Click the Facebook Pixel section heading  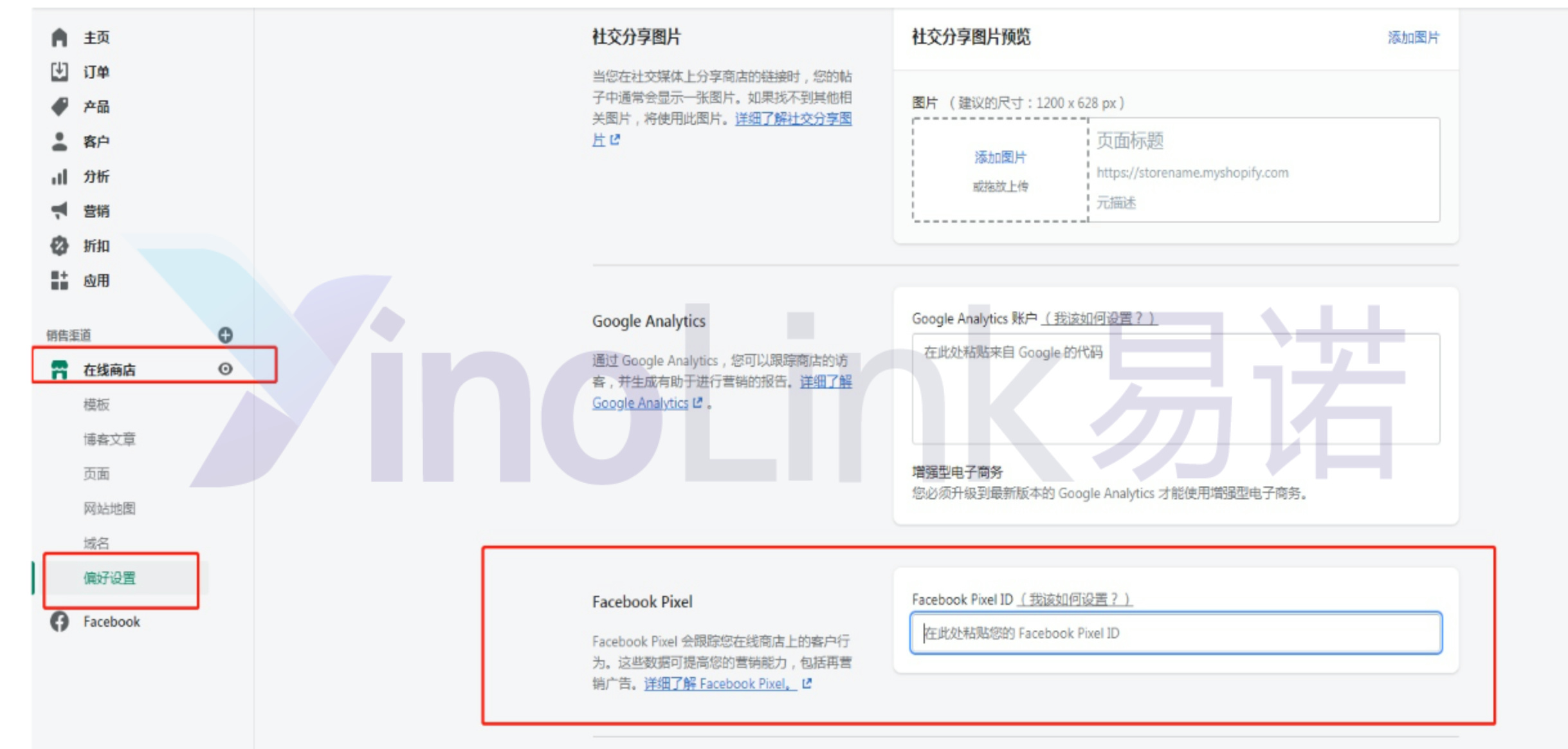click(642, 602)
